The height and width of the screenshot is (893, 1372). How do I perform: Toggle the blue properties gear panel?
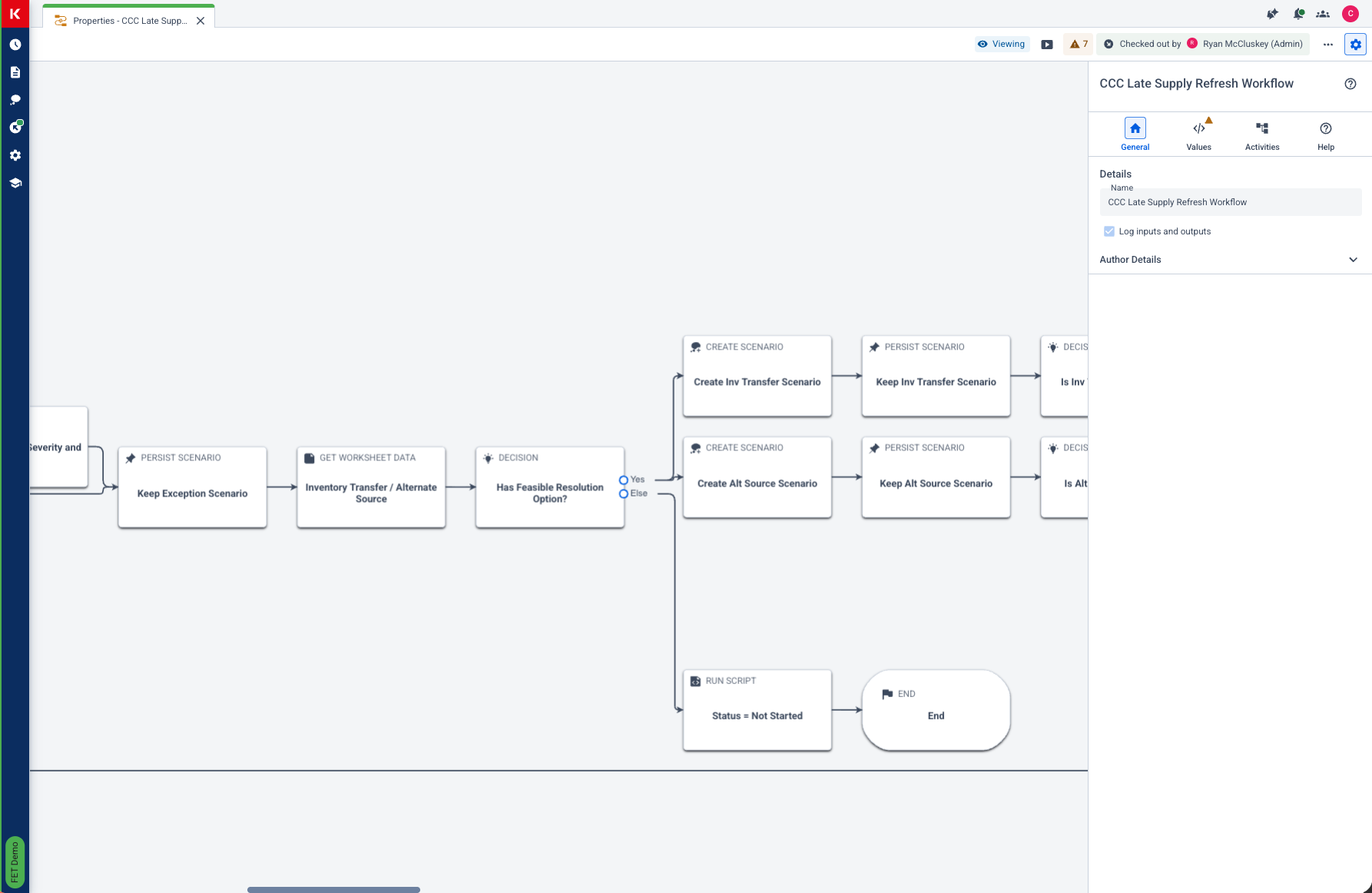1355,45
